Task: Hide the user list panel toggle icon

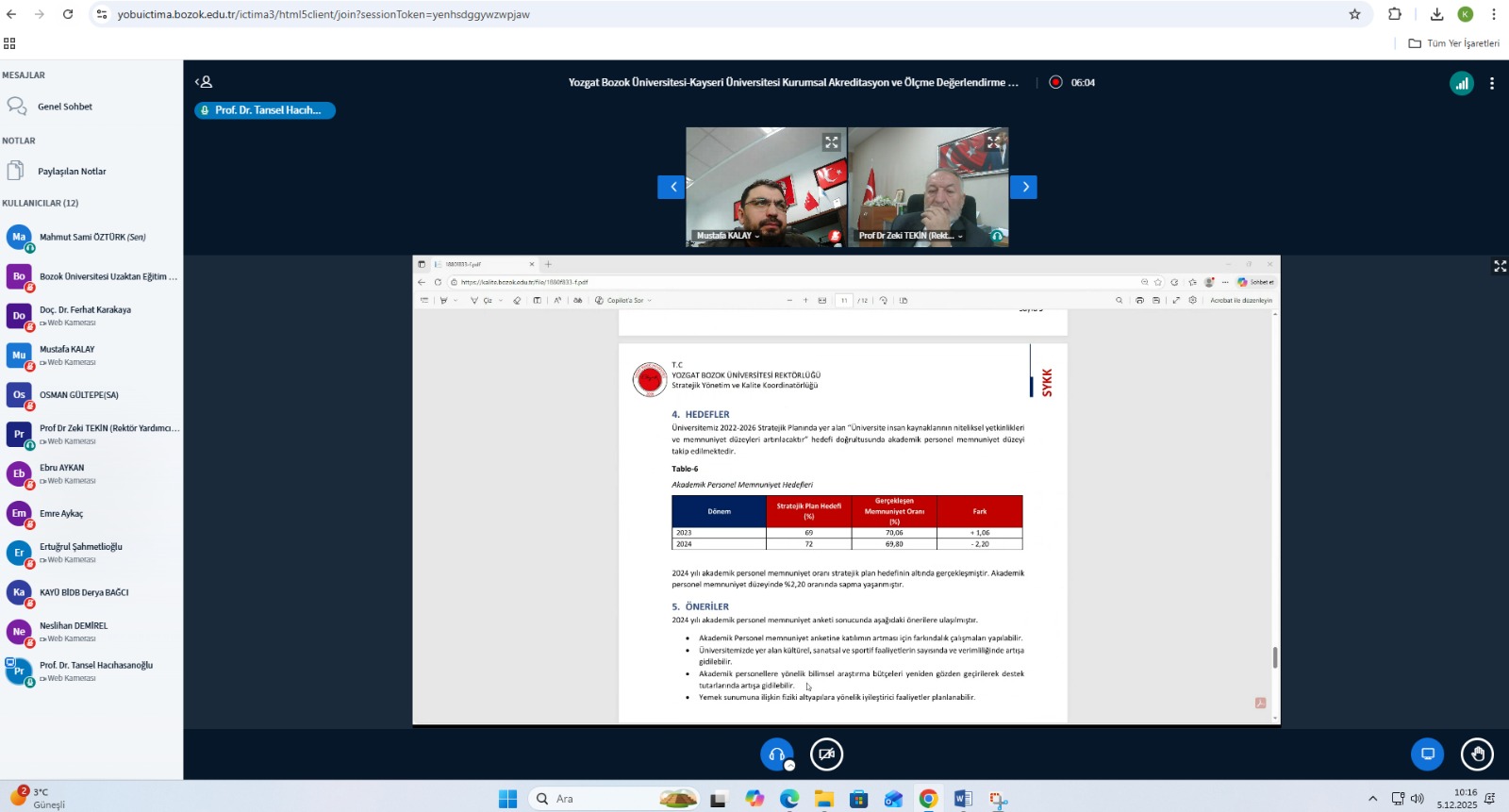Action: coord(204,82)
